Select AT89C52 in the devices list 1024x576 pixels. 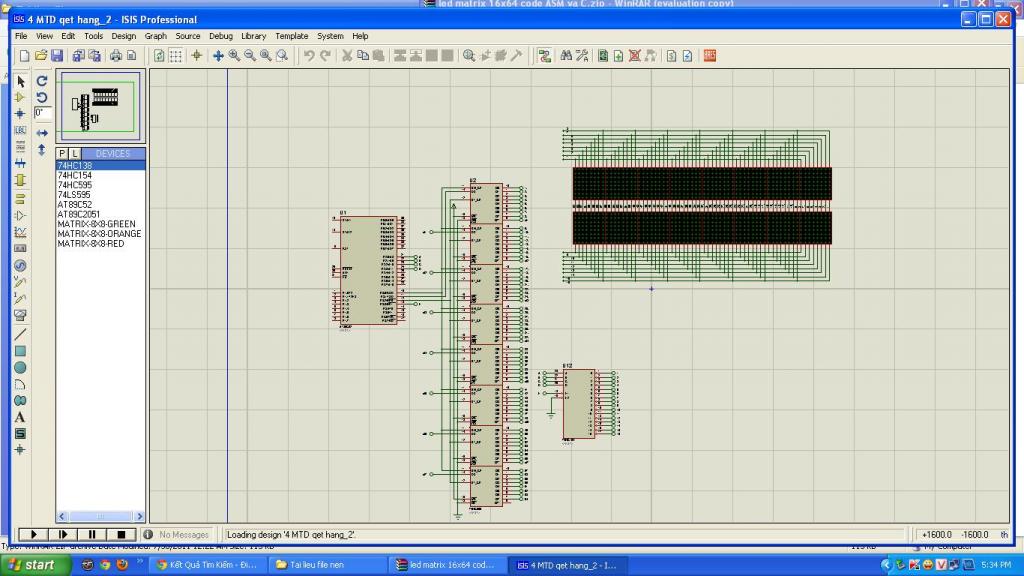point(74,205)
